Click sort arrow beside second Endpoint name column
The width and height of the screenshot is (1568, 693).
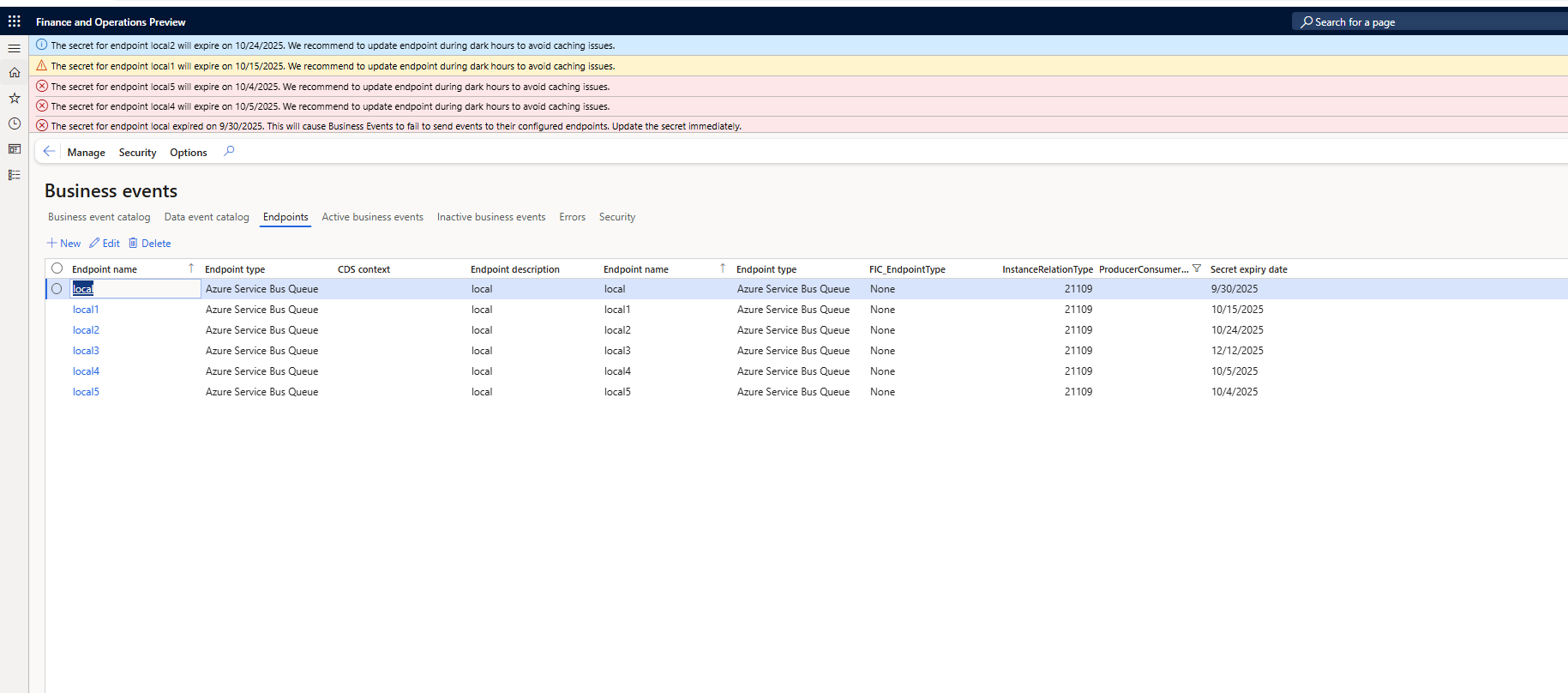tap(723, 268)
